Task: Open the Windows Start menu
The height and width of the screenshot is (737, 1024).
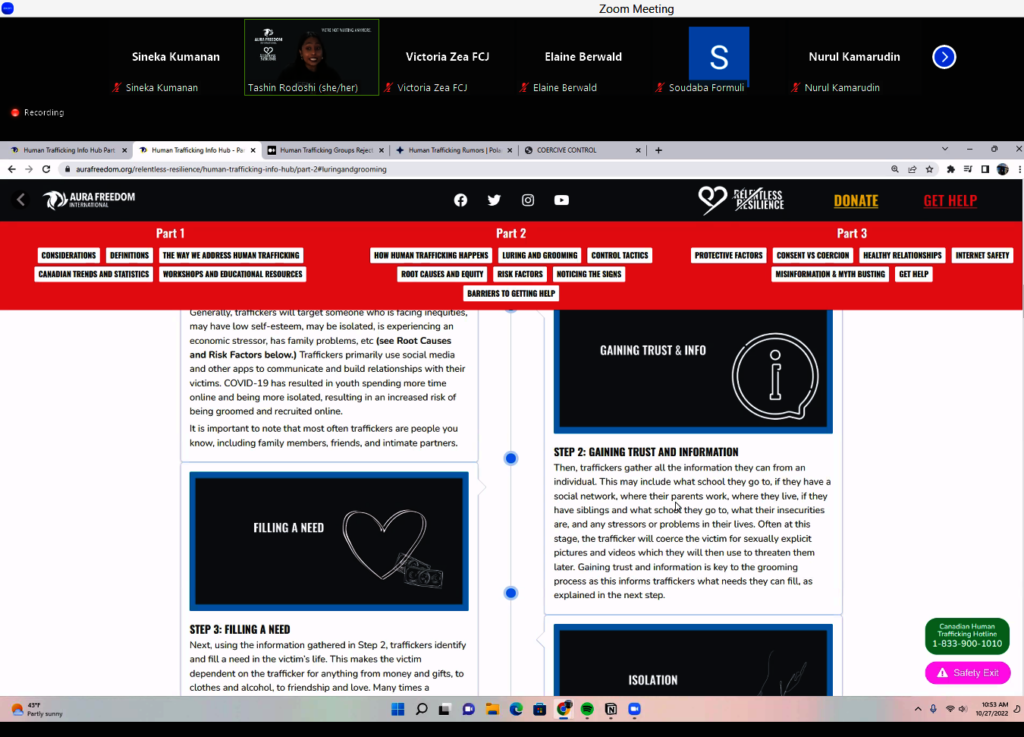Action: coord(398,709)
